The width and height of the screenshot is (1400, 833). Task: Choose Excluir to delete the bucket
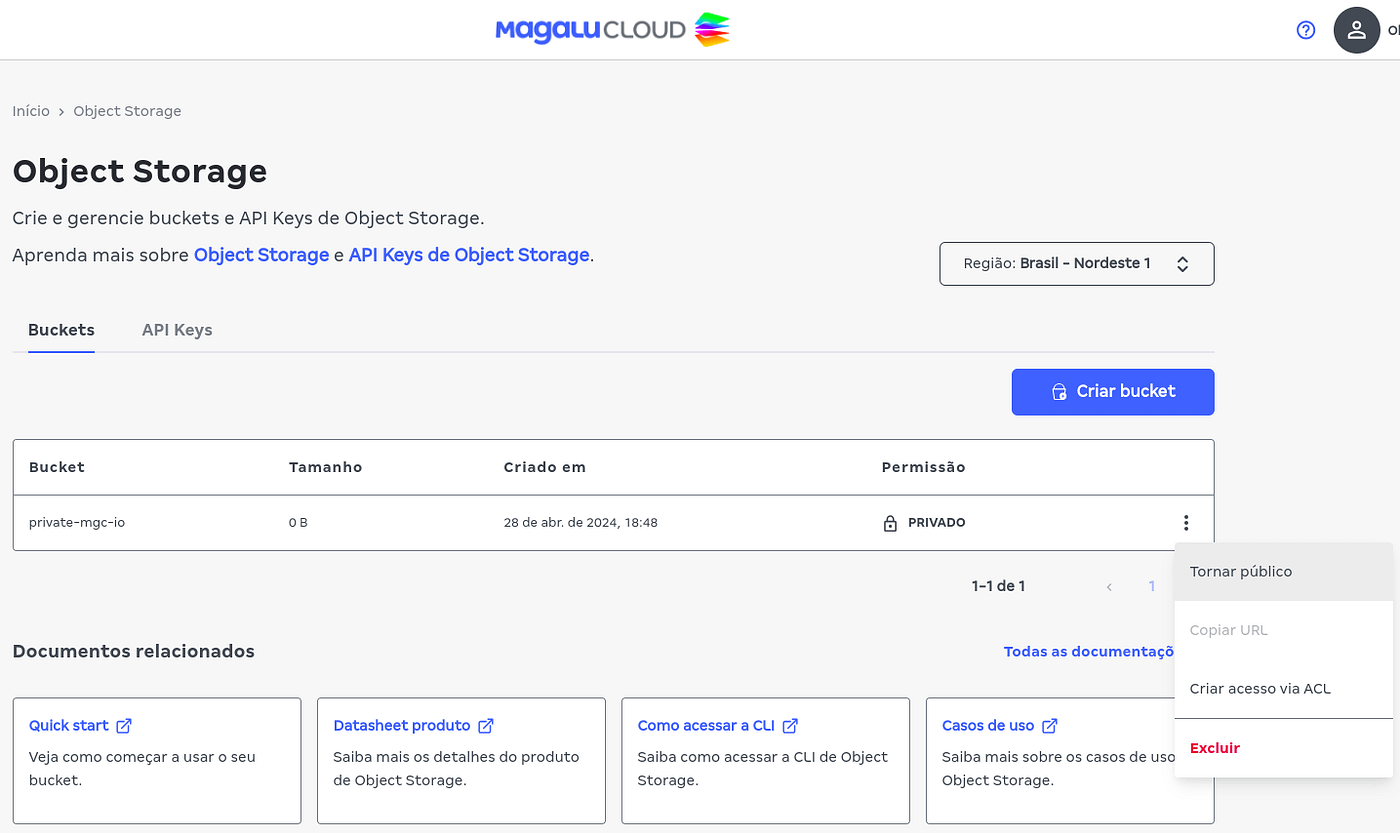1284,748
